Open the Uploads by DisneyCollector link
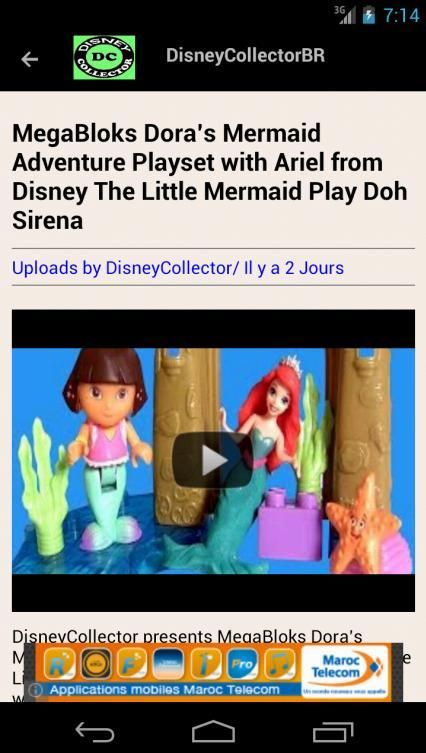426x753 pixels. 178,267
